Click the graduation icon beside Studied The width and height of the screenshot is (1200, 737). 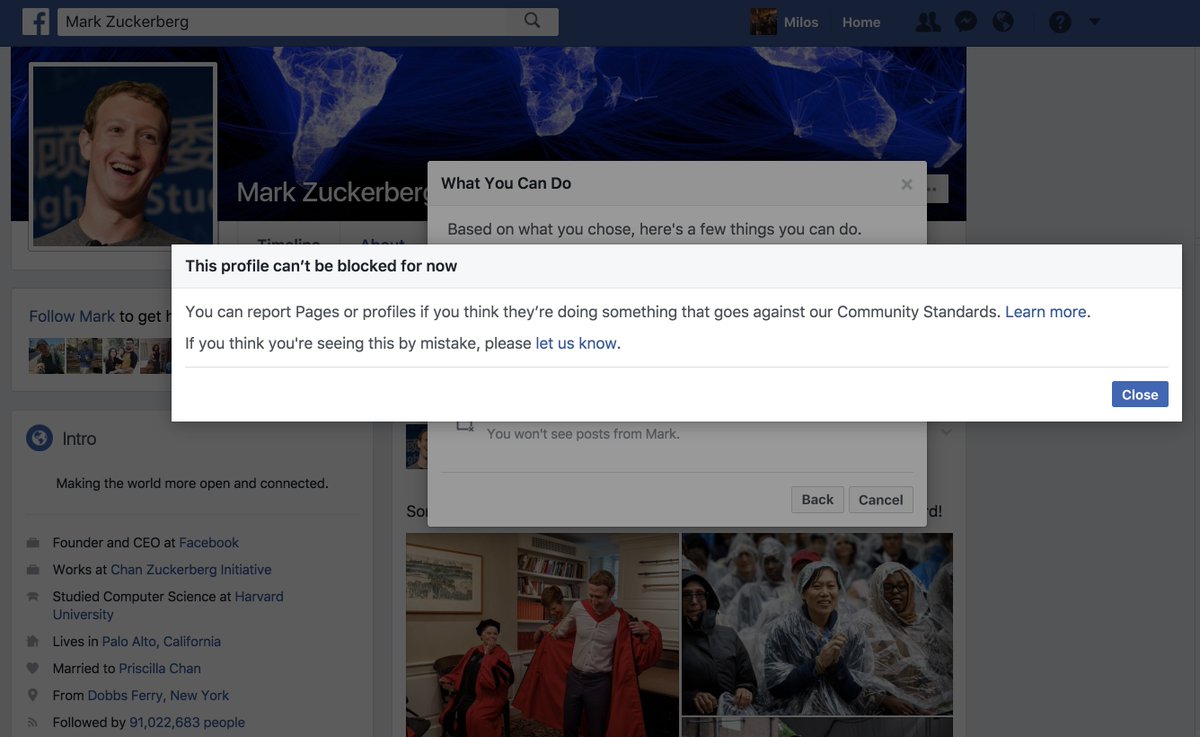pyautogui.click(x=33, y=597)
